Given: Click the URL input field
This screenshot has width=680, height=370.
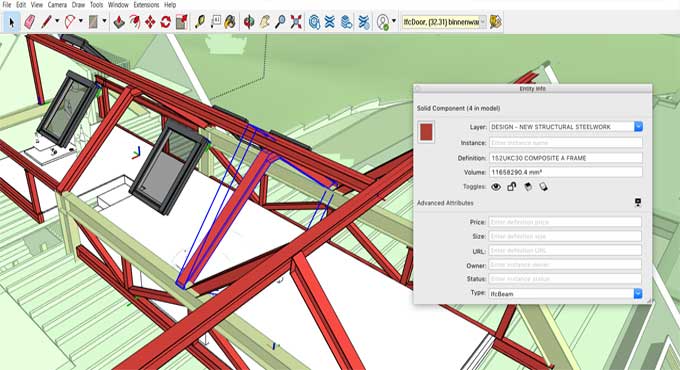Looking at the screenshot, I should tap(565, 250).
